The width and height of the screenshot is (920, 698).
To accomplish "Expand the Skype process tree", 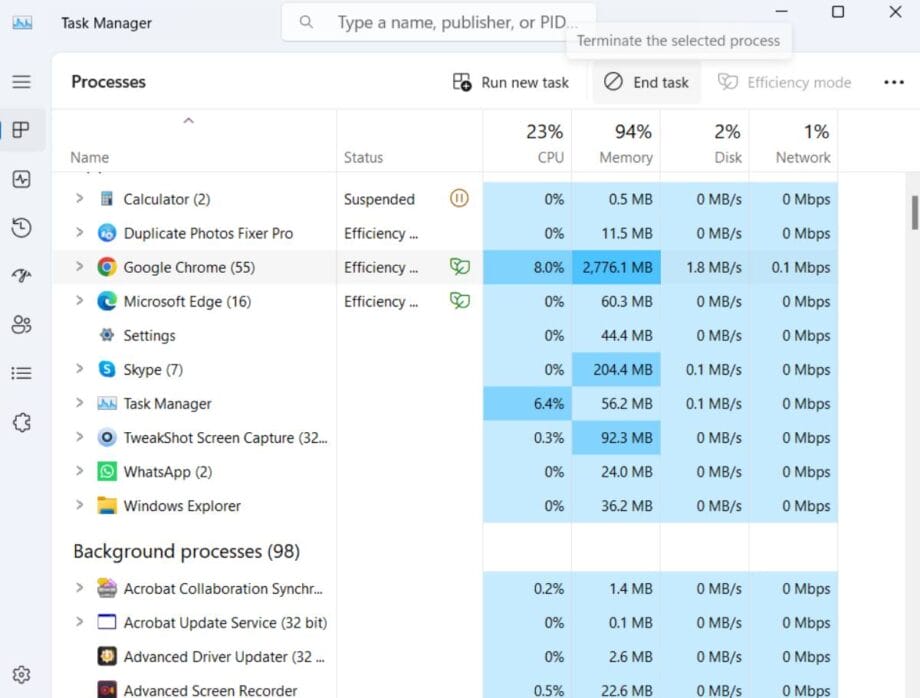I will 80,369.
